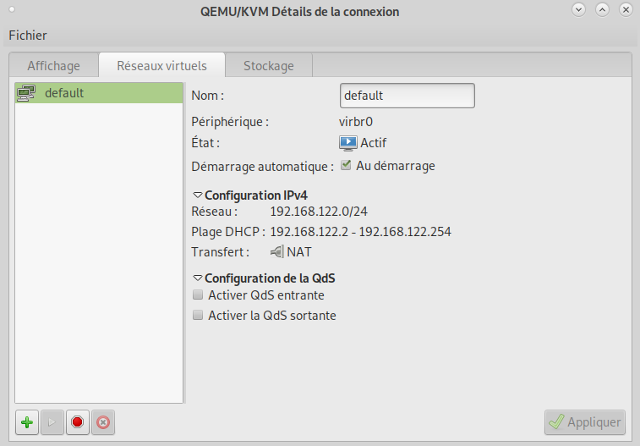Click the network address 192.168.122.0/24
The width and height of the screenshot is (640, 446).
(319, 211)
